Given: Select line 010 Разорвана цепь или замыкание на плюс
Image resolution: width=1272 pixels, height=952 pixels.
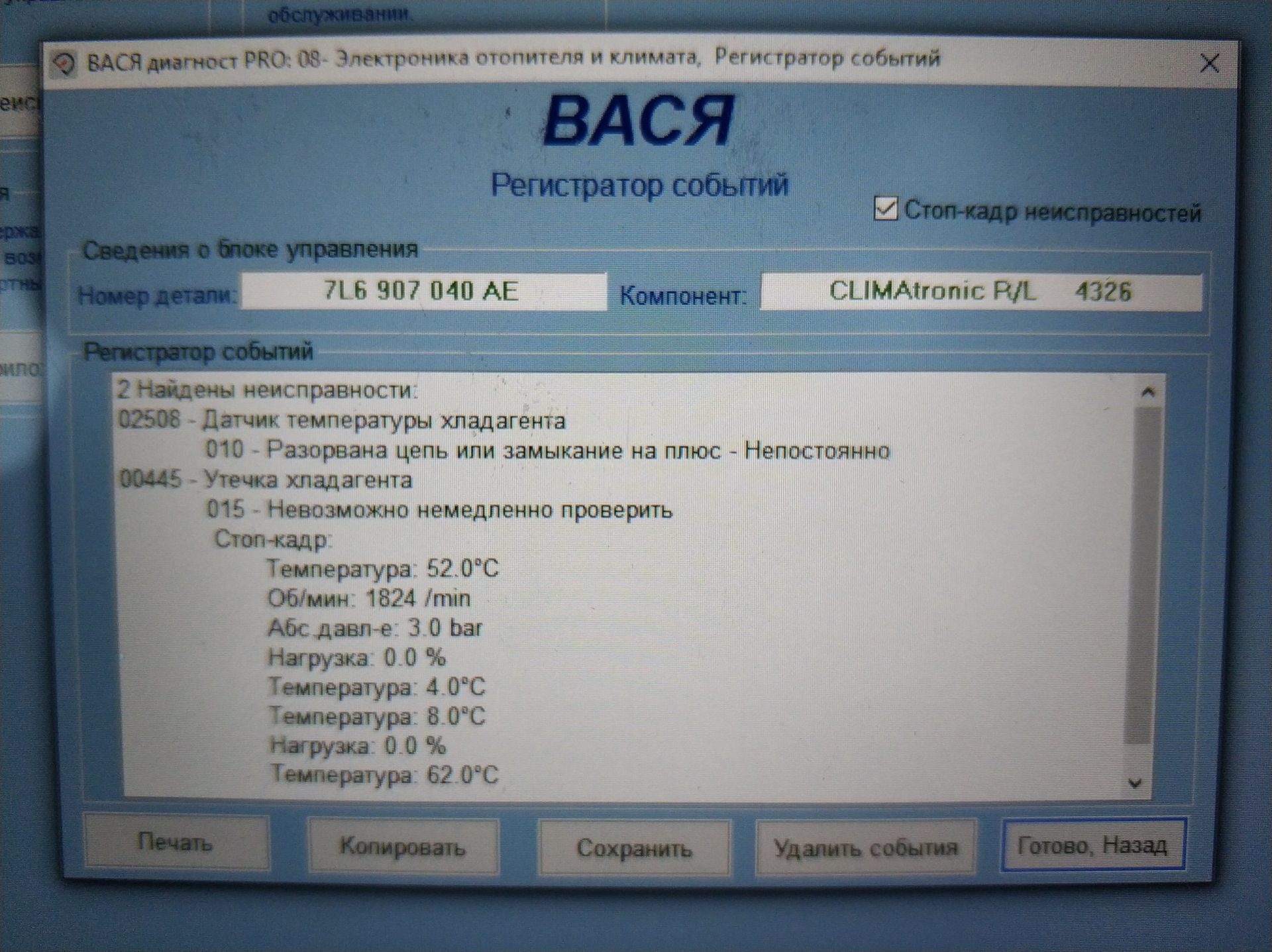Looking at the screenshot, I should 547,450.
